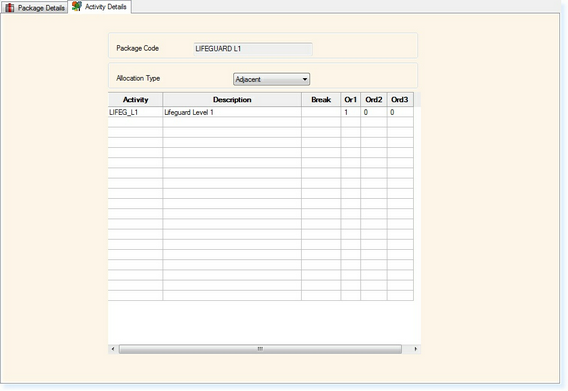The width and height of the screenshot is (568, 391).
Task: Click the Package Code label
Action: (x=137, y=48)
